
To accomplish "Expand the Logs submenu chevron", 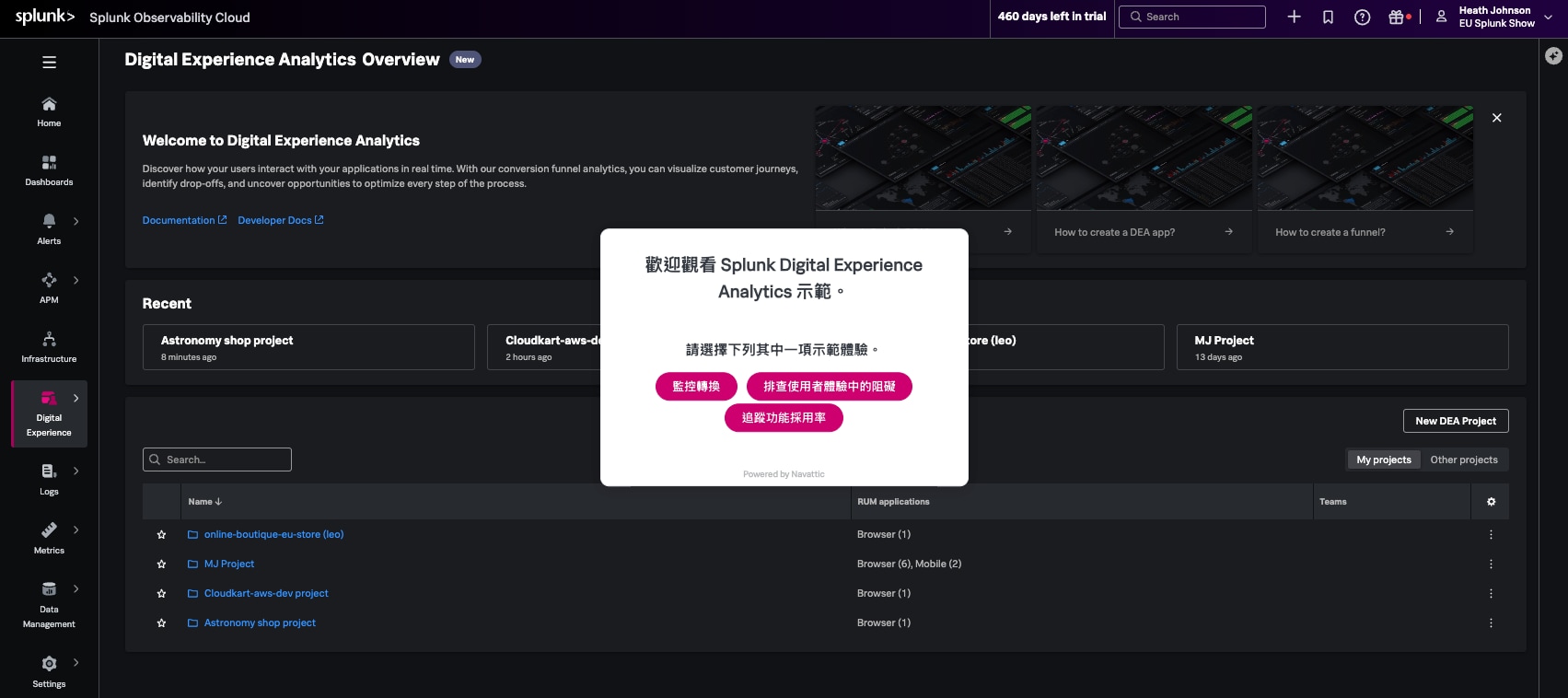I will (75, 471).
